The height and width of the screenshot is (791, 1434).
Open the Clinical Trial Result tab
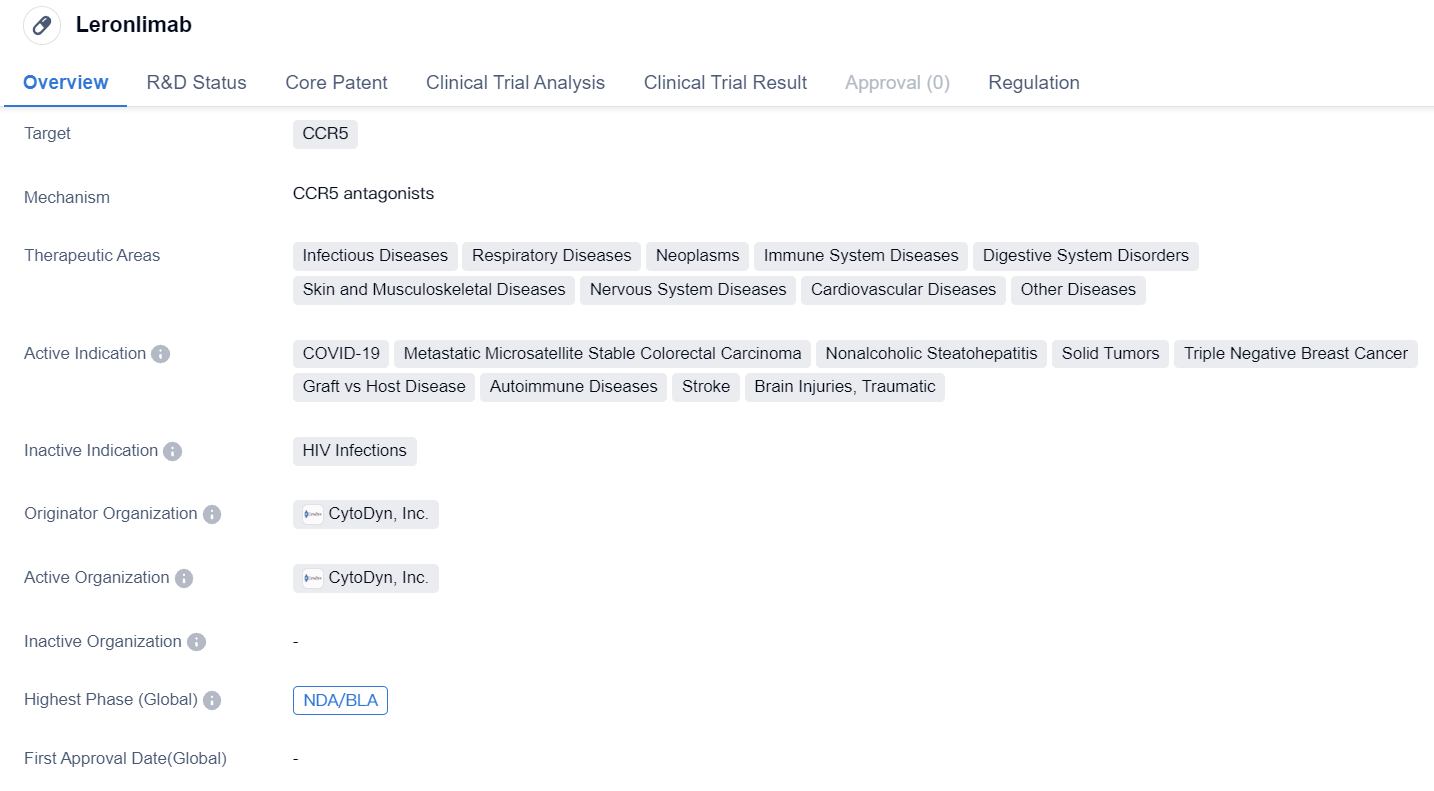coord(725,83)
